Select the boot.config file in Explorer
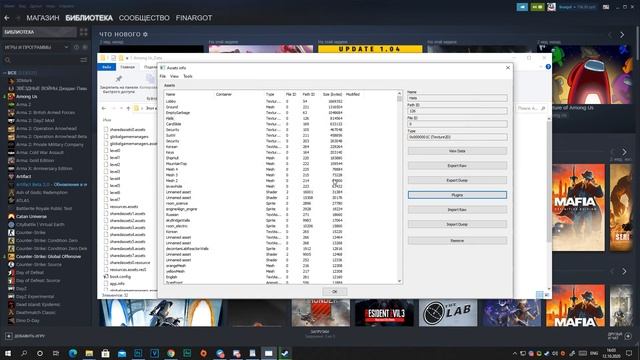The height and width of the screenshot is (360, 640). point(120,276)
